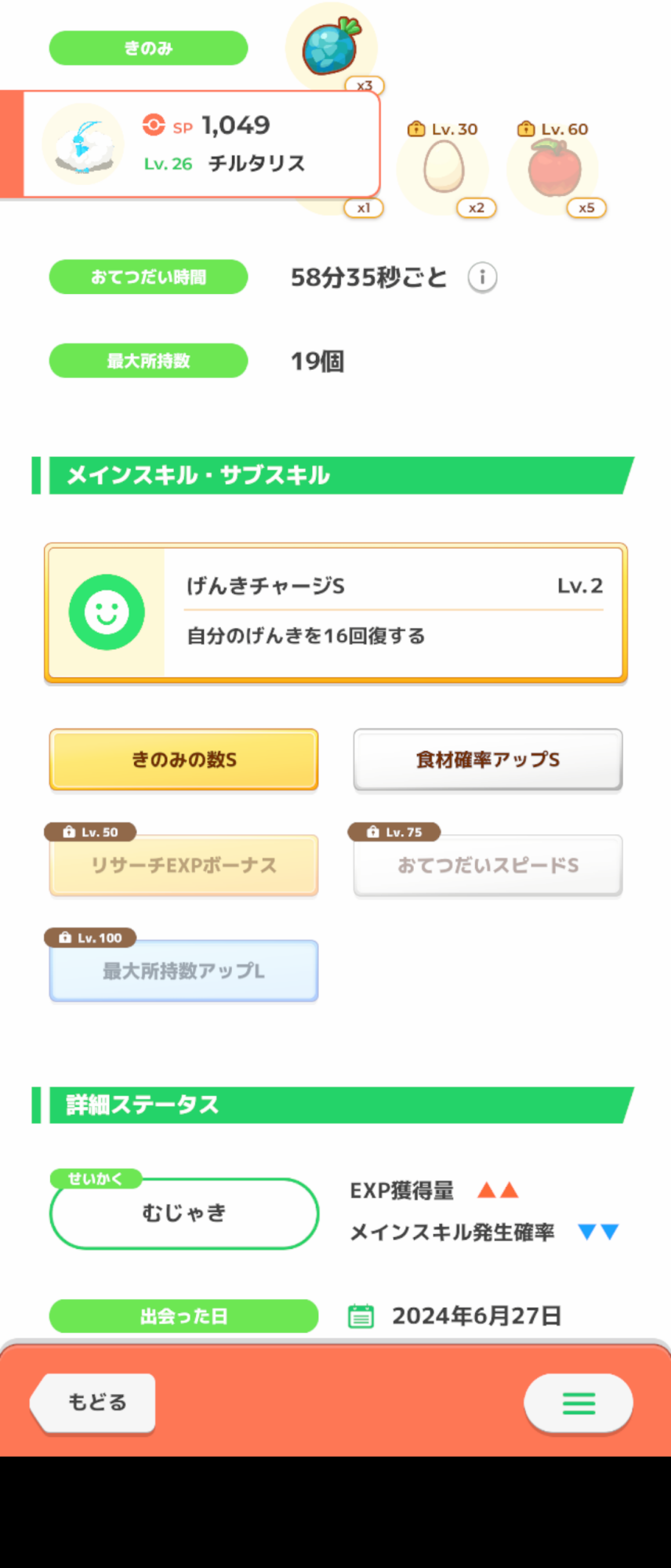Screen dimensions: 671x1568
Task: Tap the locked Lv. 60 apple ingredient
Action: pos(553,167)
